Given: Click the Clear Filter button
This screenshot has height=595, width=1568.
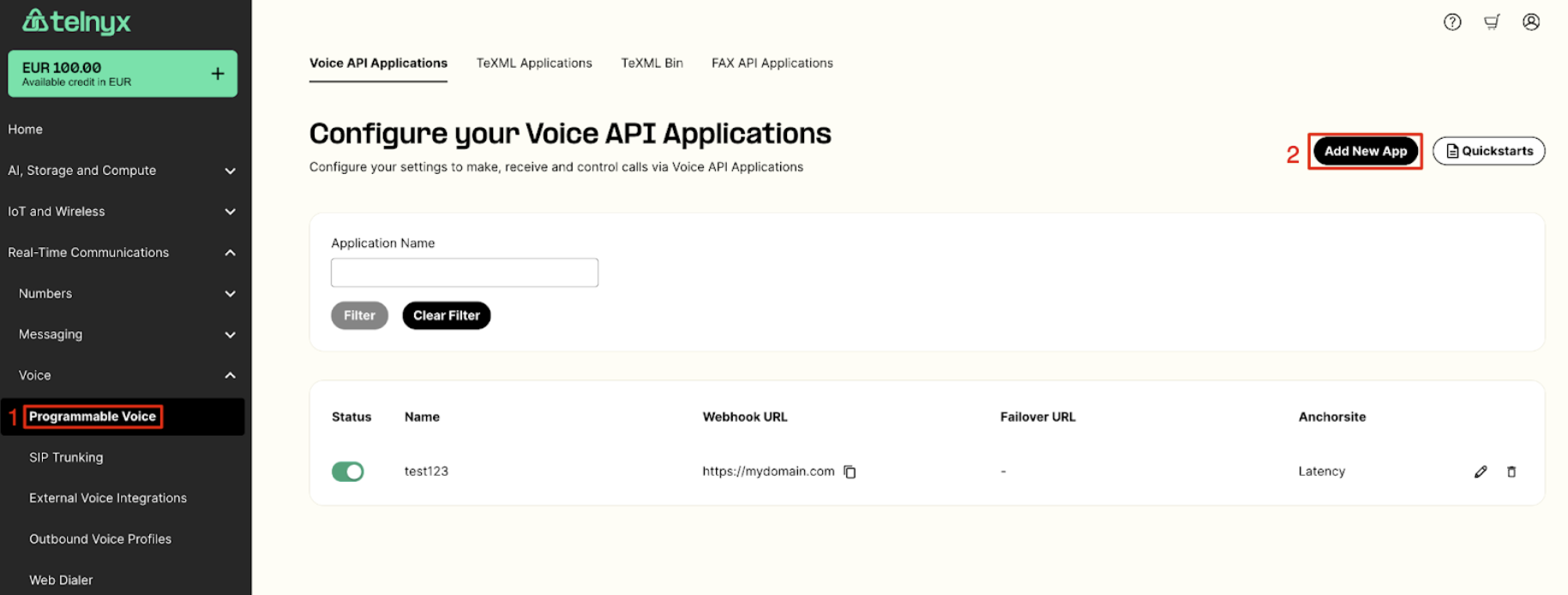Looking at the screenshot, I should coord(446,316).
